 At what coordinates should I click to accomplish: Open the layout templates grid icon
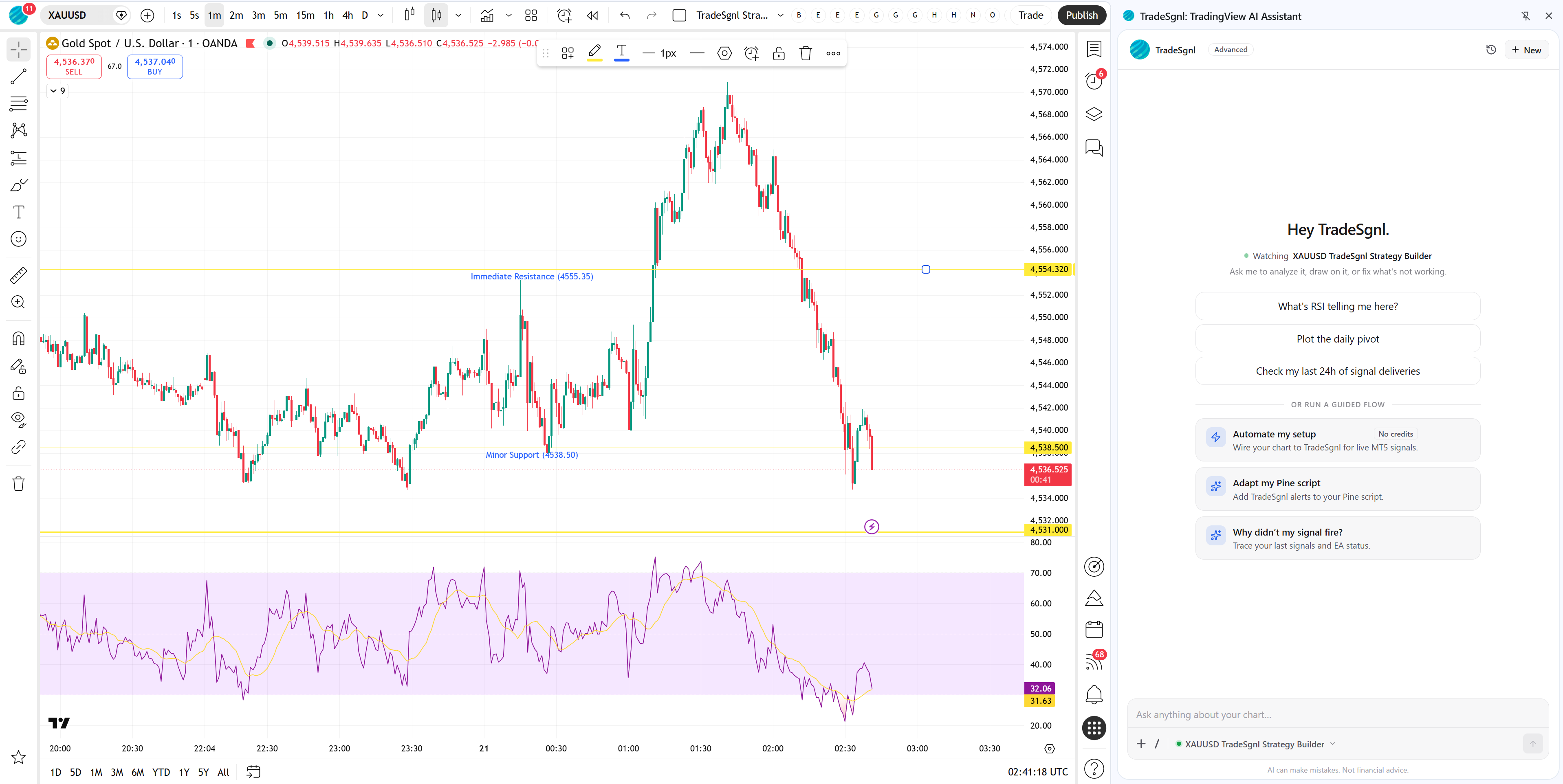[x=531, y=15]
